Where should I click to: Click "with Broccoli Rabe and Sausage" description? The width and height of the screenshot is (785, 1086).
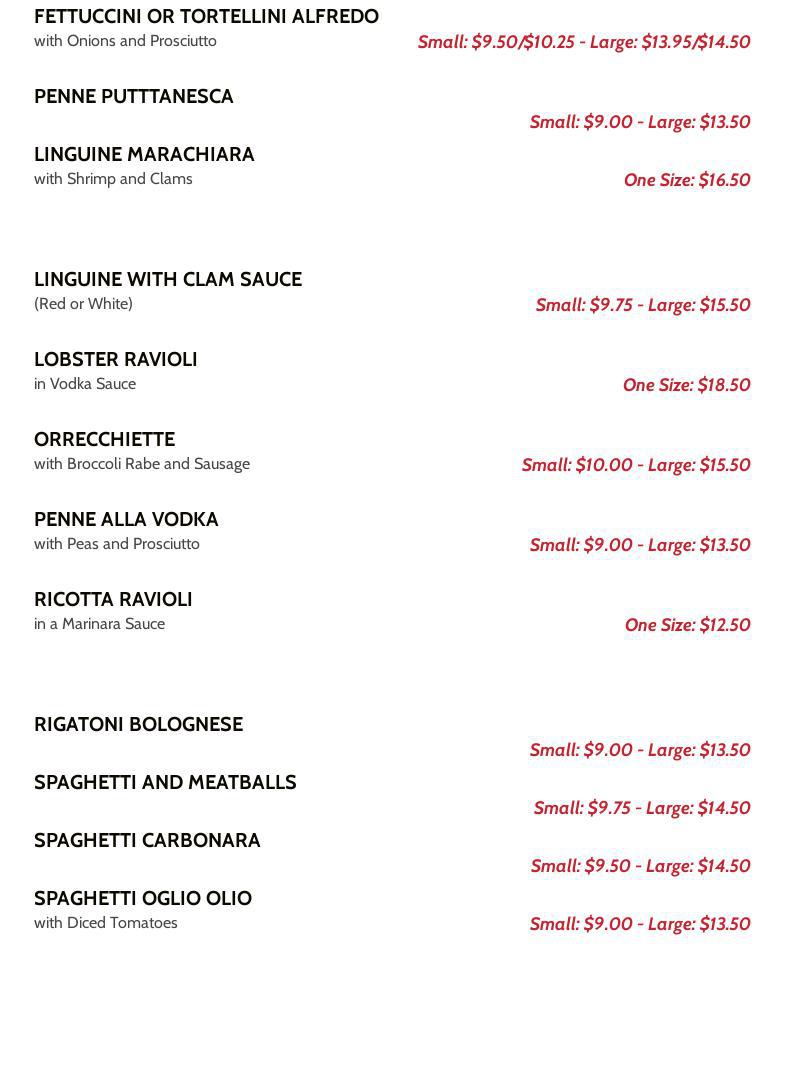tap(142, 464)
